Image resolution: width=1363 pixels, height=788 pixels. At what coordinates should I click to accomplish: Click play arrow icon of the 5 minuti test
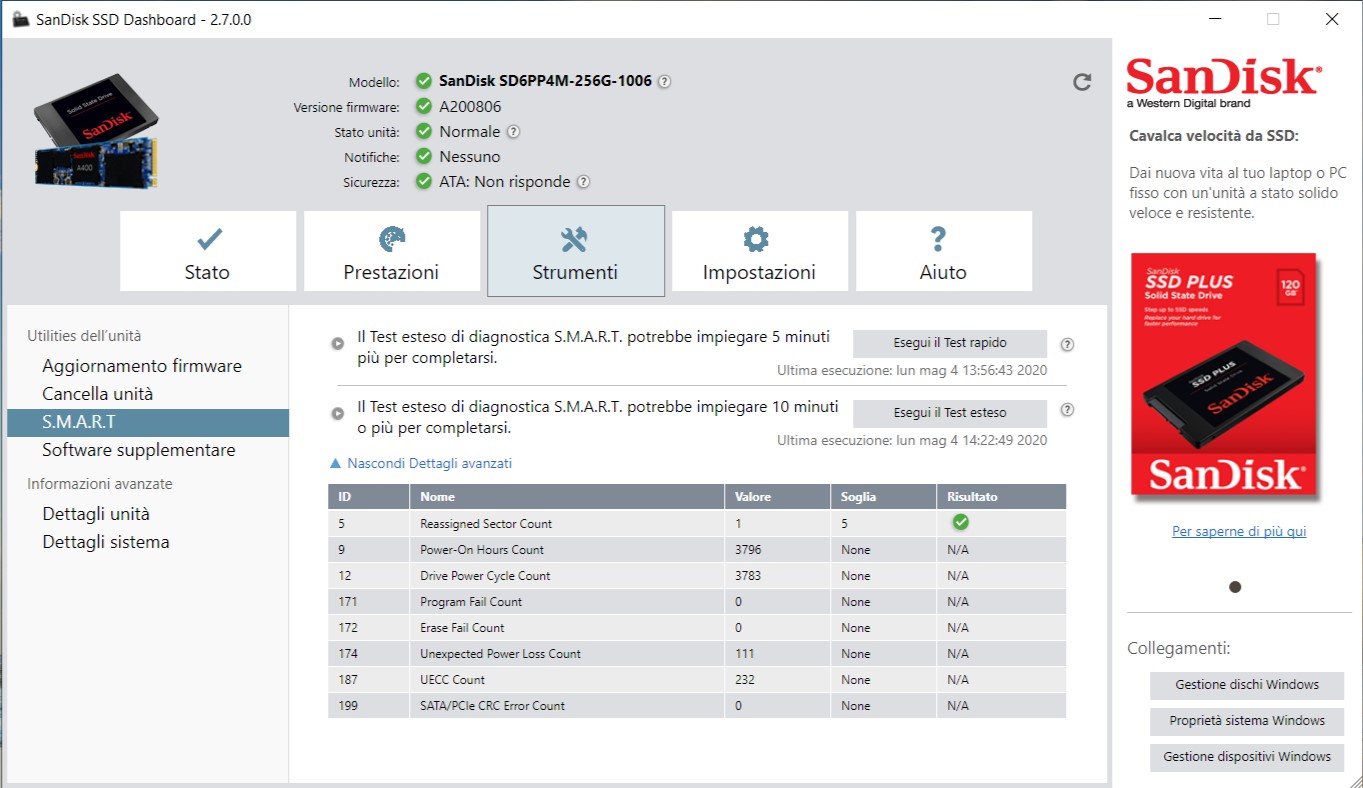338,343
